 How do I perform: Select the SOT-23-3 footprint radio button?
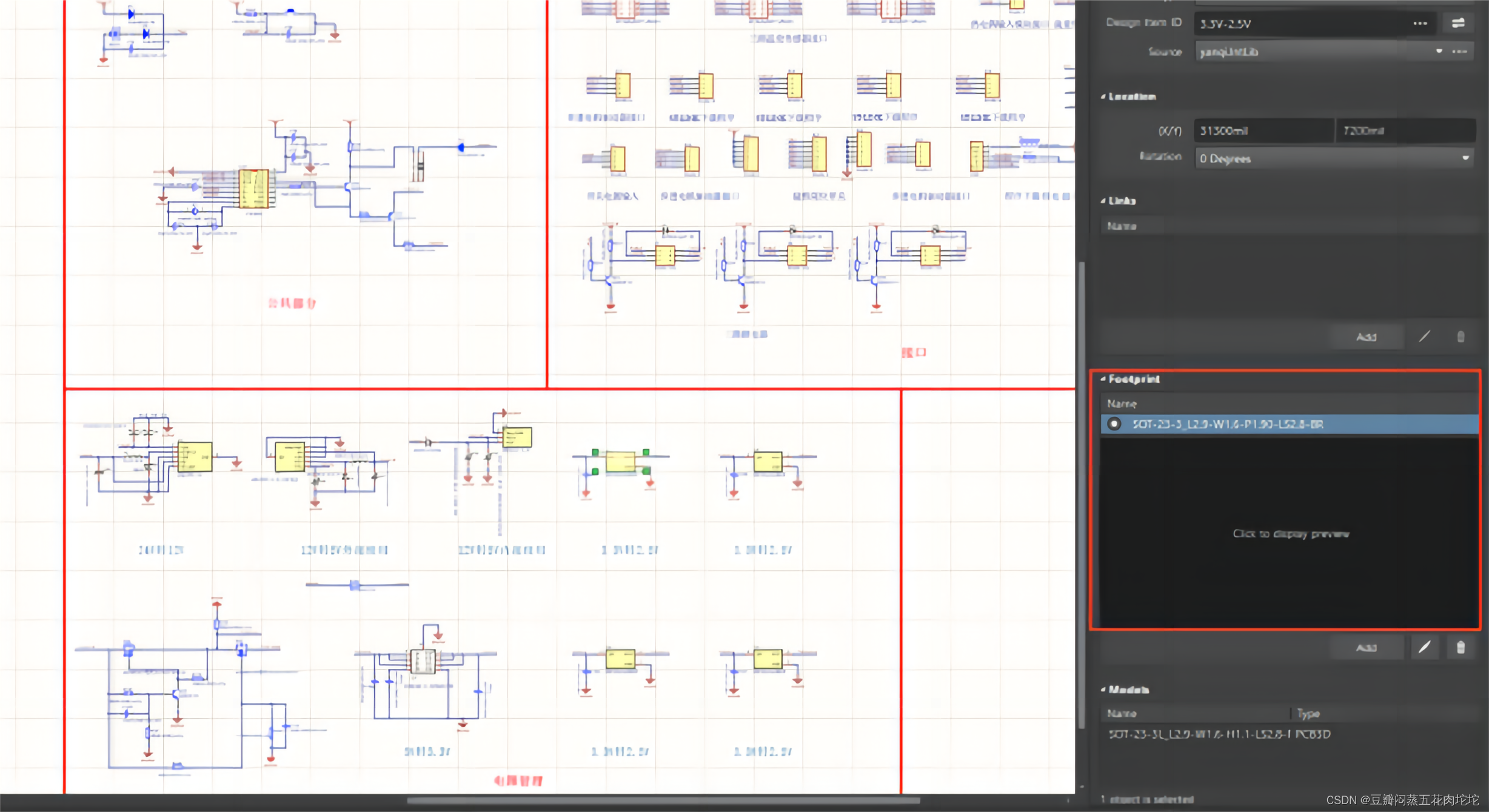click(1114, 424)
